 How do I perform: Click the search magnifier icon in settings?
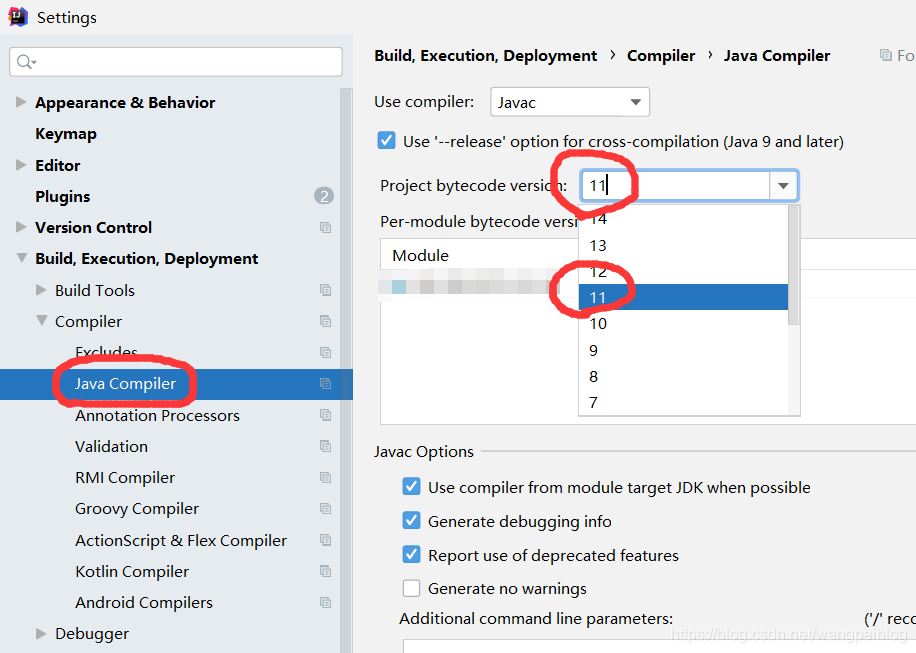point(26,62)
